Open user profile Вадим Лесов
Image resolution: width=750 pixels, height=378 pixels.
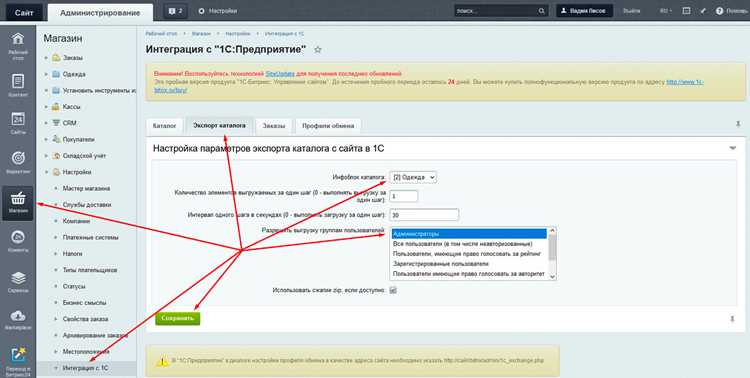[585, 11]
